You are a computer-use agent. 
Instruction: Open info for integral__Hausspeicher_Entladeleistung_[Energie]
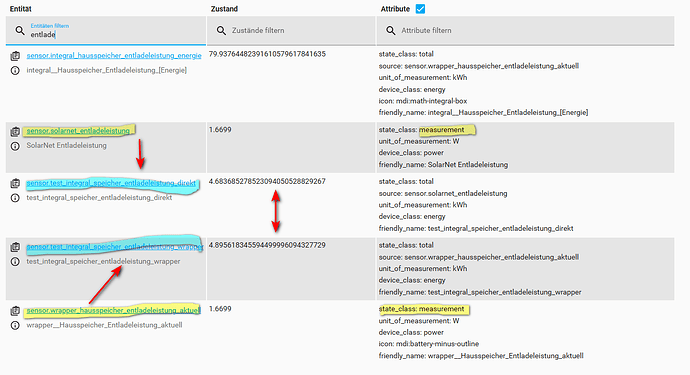click(15, 70)
